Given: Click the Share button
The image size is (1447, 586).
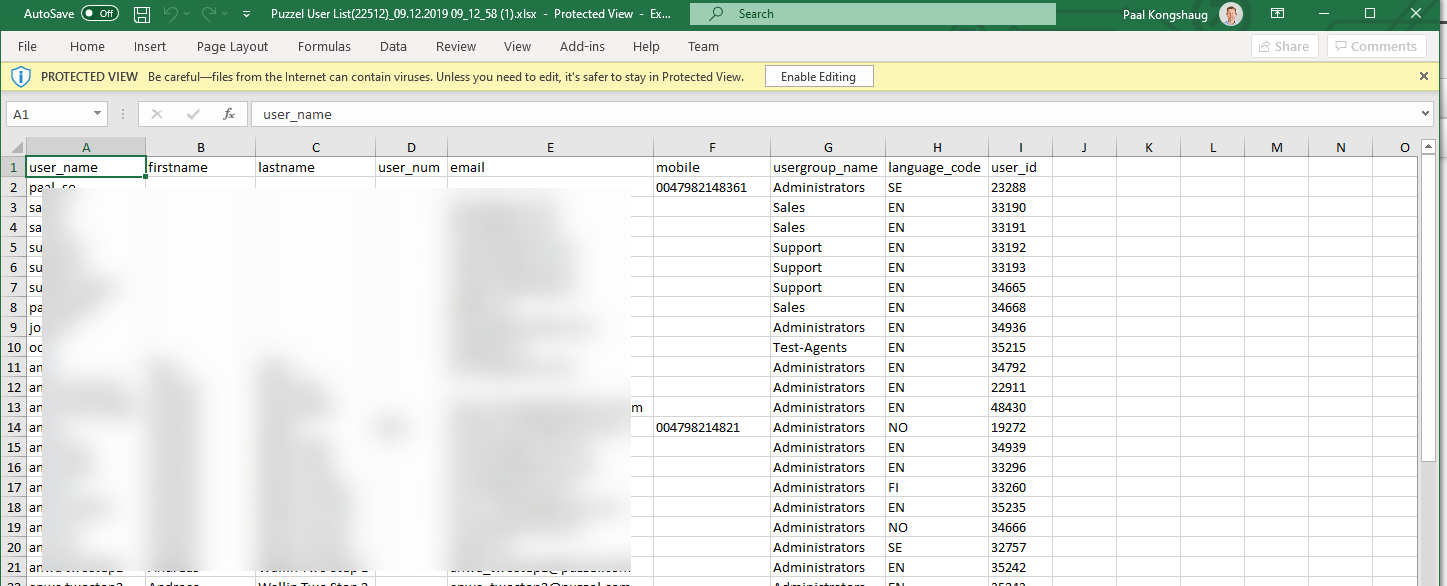Looking at the screenshot, I should [1283, 46].
